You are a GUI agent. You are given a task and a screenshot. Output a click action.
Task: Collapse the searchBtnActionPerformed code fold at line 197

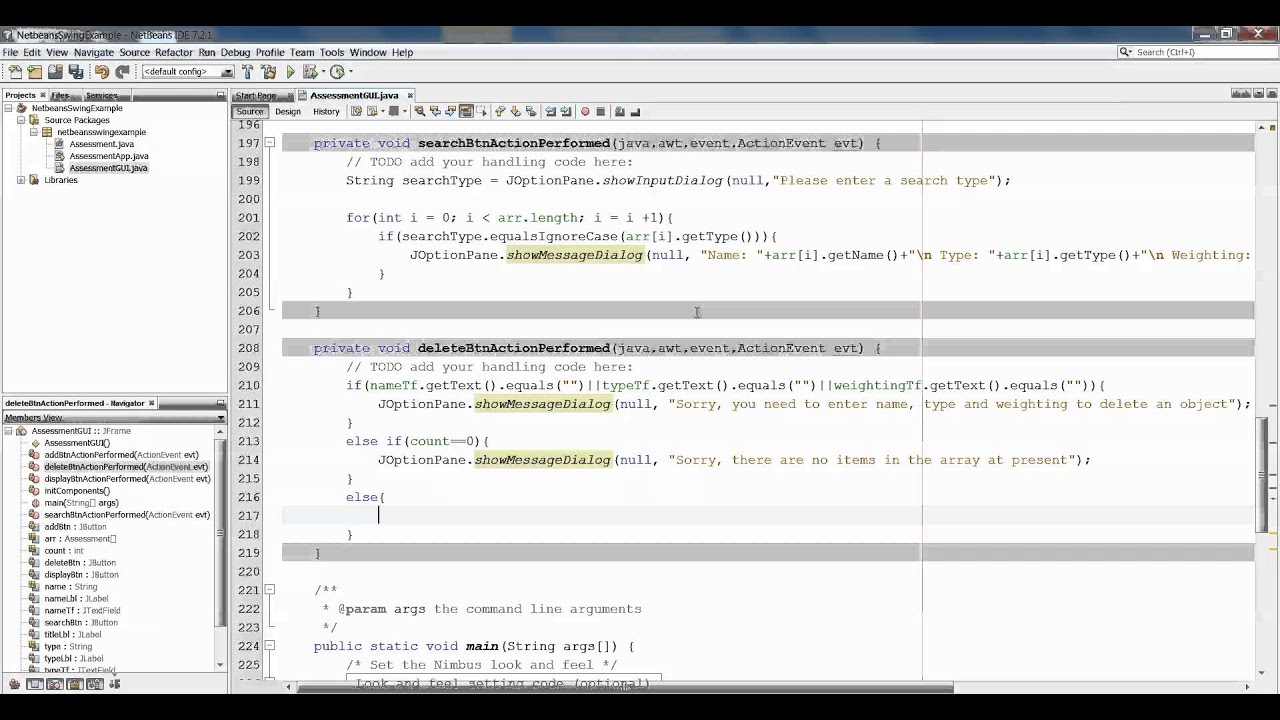[x=269, y=143]
